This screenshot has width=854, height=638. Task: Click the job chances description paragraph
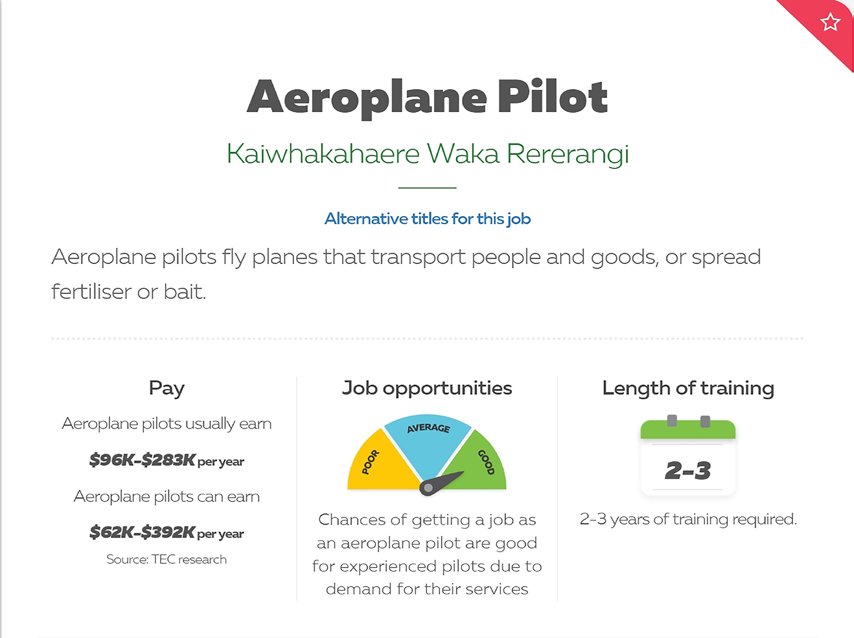click(427, 554)
